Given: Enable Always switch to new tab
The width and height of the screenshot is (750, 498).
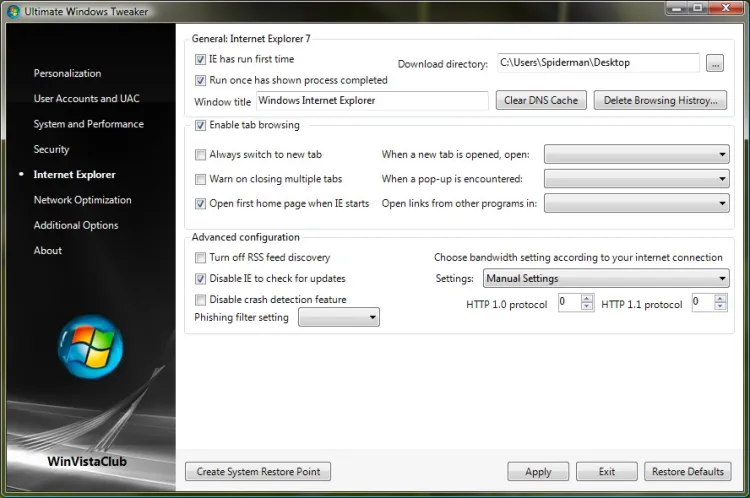Looking at the screenshot, I should (200, 155).
